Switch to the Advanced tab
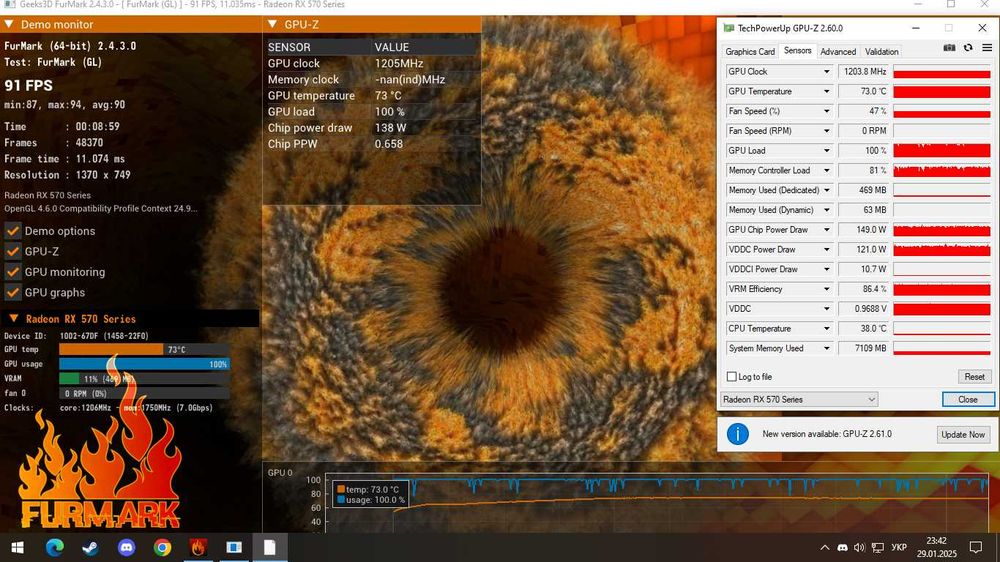The image size is (1000, 562). tap(838, 52)
